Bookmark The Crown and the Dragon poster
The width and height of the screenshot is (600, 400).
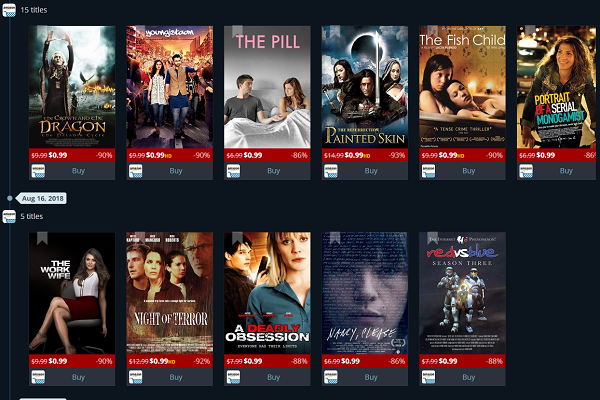pyautogui.click(x=42, y=32)
